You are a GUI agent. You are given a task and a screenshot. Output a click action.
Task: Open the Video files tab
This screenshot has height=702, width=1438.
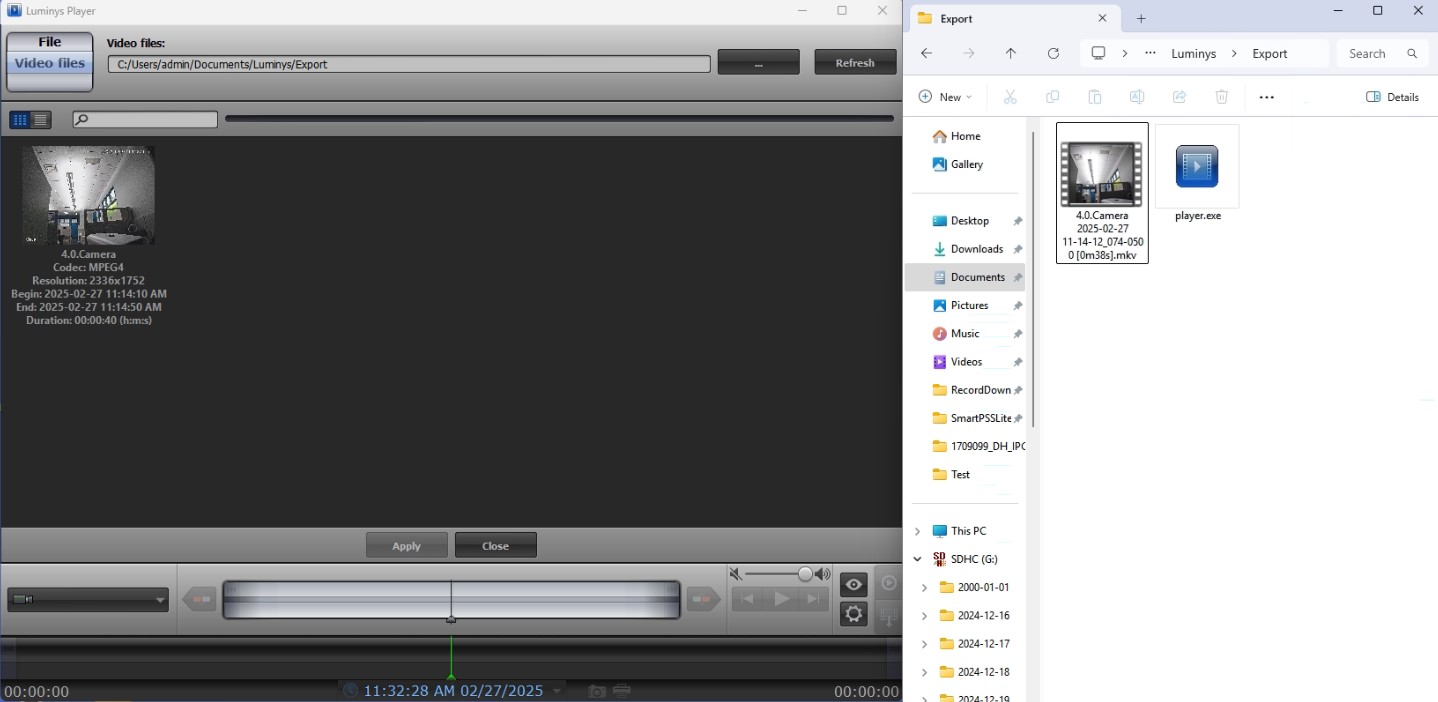click(x=50, y=63)
